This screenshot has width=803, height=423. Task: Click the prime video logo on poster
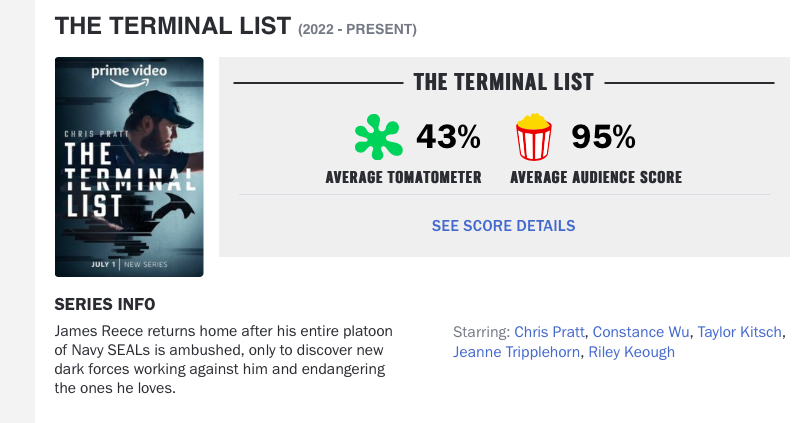(x=129, y=75)
